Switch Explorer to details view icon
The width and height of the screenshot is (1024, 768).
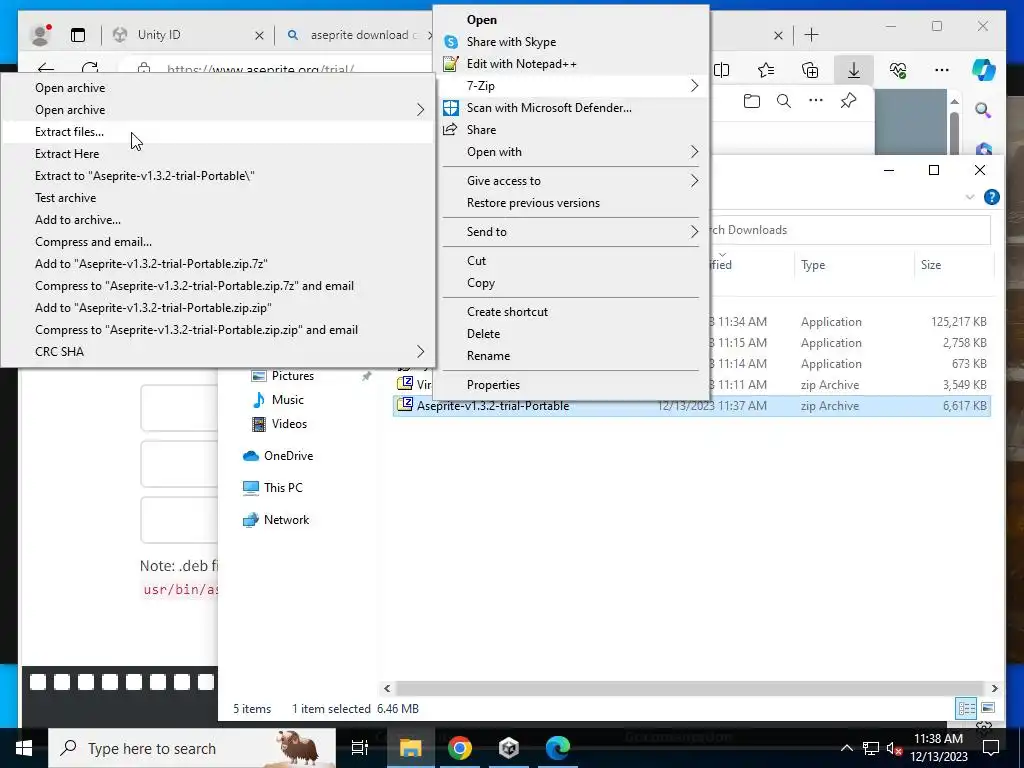(967, 708)
